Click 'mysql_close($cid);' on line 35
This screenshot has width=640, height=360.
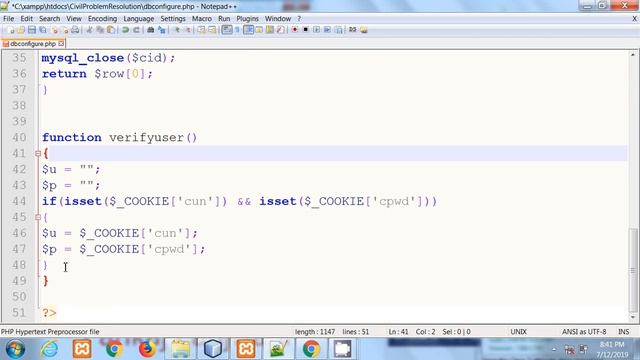click(x=109, y=58)
